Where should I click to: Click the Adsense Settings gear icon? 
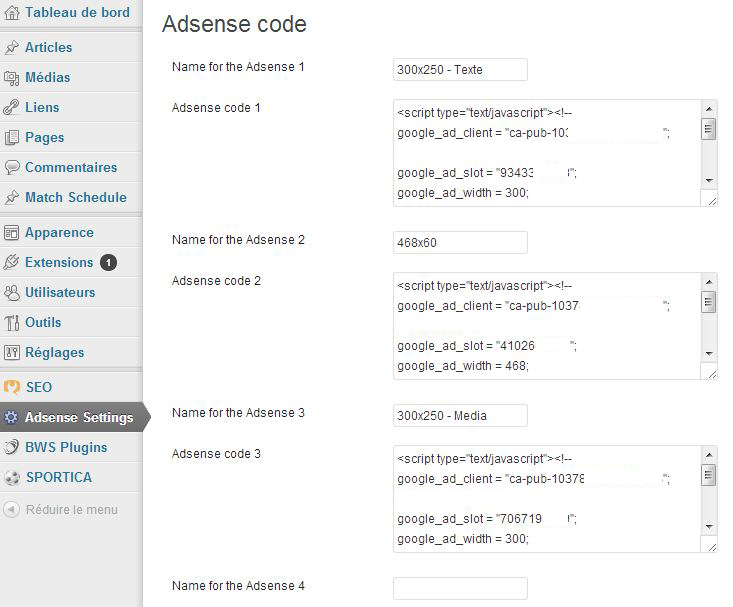click(x=12, y=417)
